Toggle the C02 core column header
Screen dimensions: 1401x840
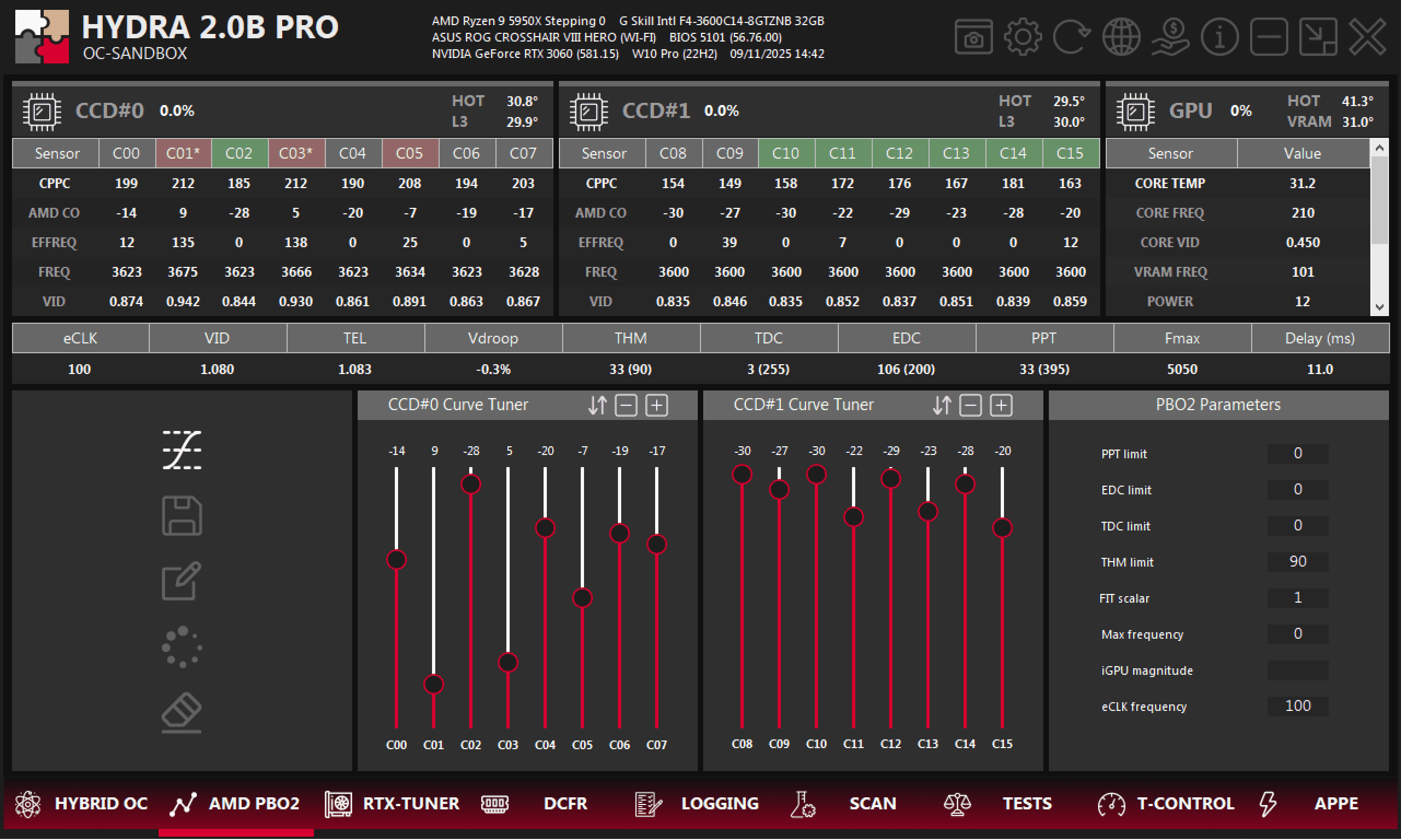pyautogui.click(x=239, y=153)
